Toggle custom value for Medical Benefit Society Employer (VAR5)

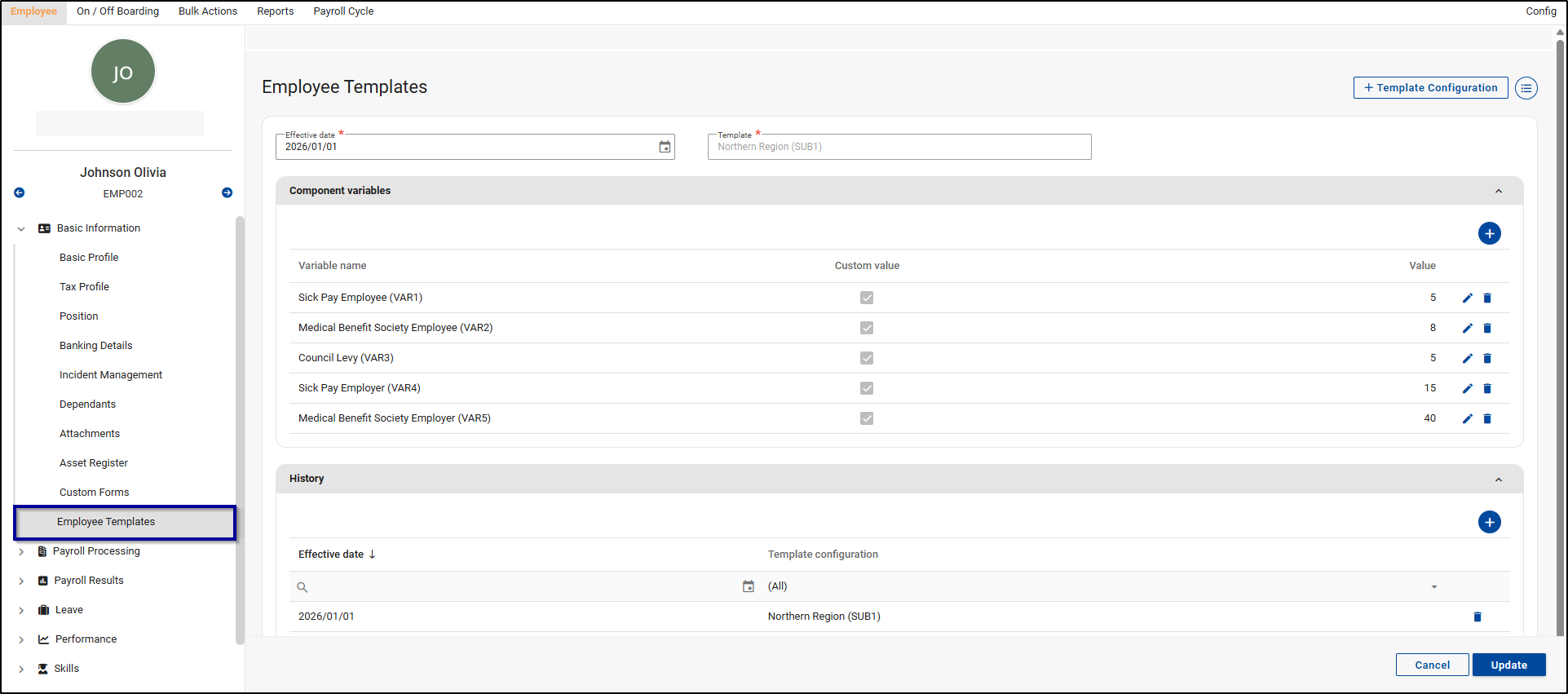pos(866,418)
